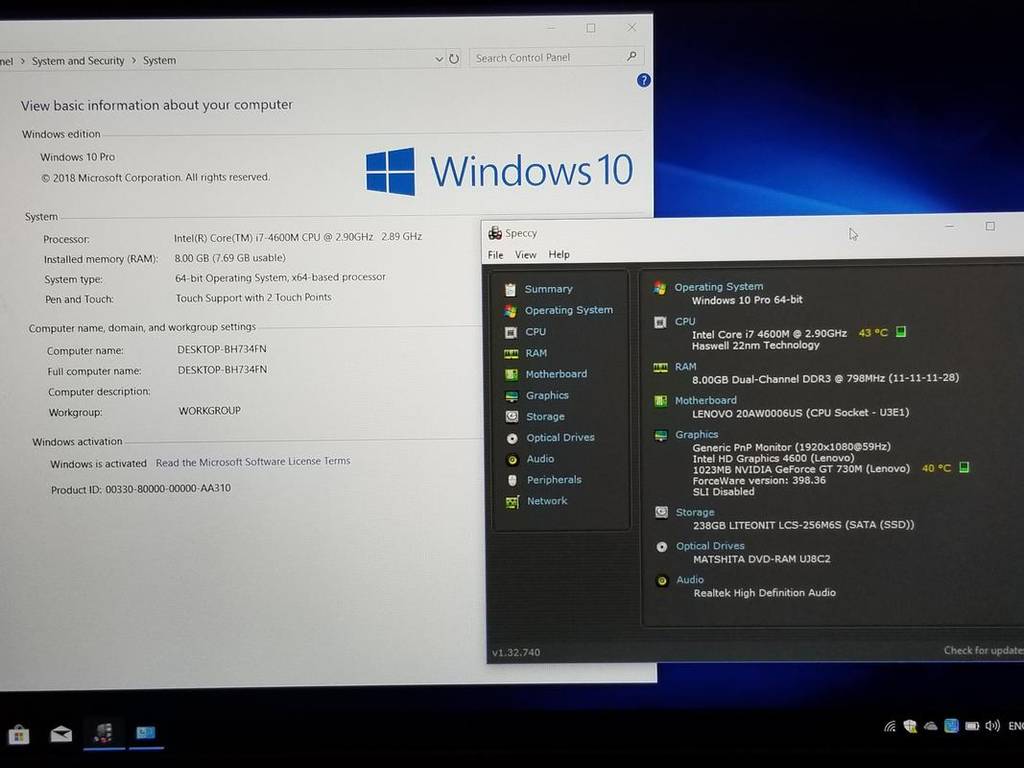
Task: Expand chevron before System and Security breadcrumb
Action: point(22,61)
